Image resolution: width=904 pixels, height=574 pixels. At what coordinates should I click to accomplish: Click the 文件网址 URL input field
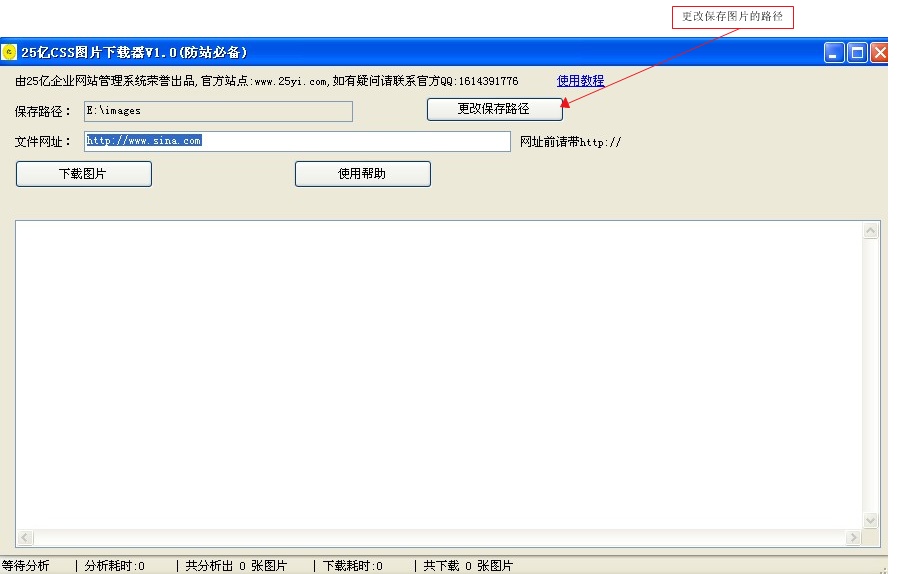(297, 141)
